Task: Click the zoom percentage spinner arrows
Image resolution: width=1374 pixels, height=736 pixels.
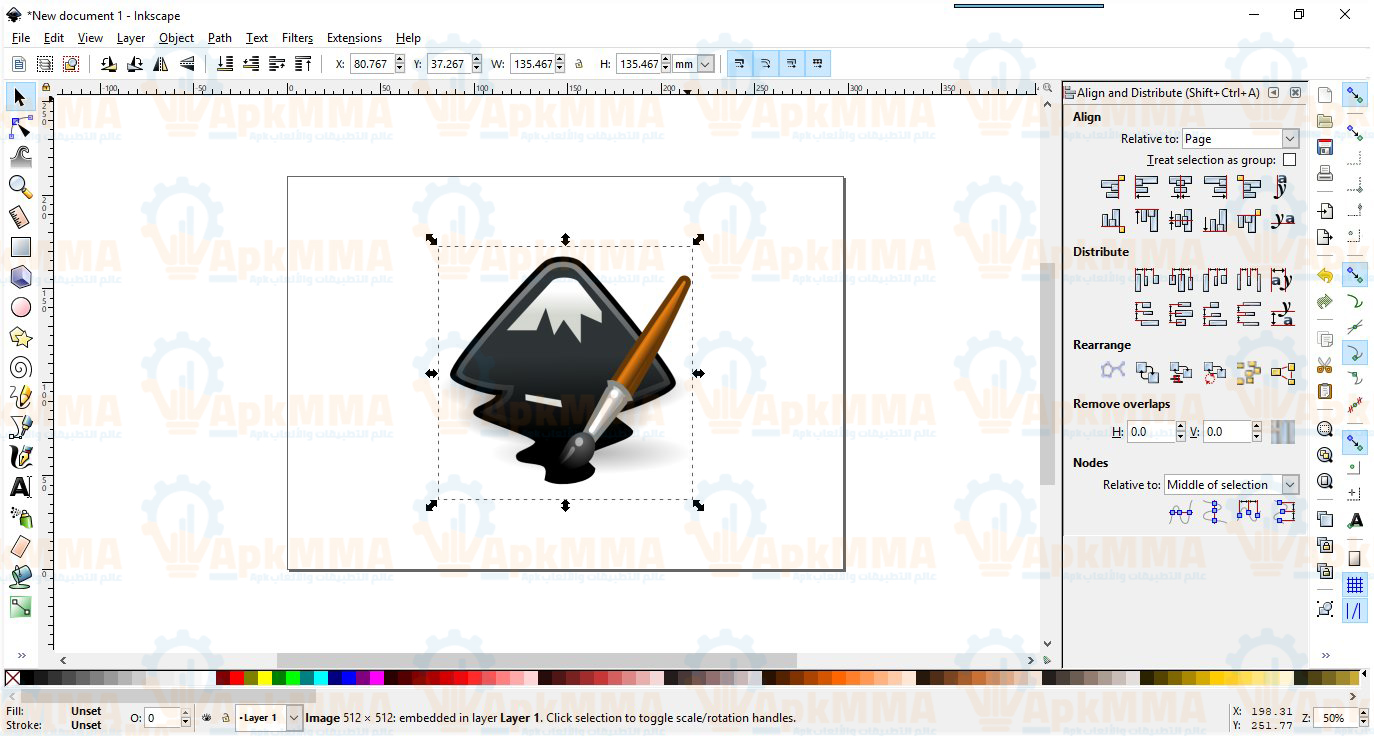Action: [1363, 718]
